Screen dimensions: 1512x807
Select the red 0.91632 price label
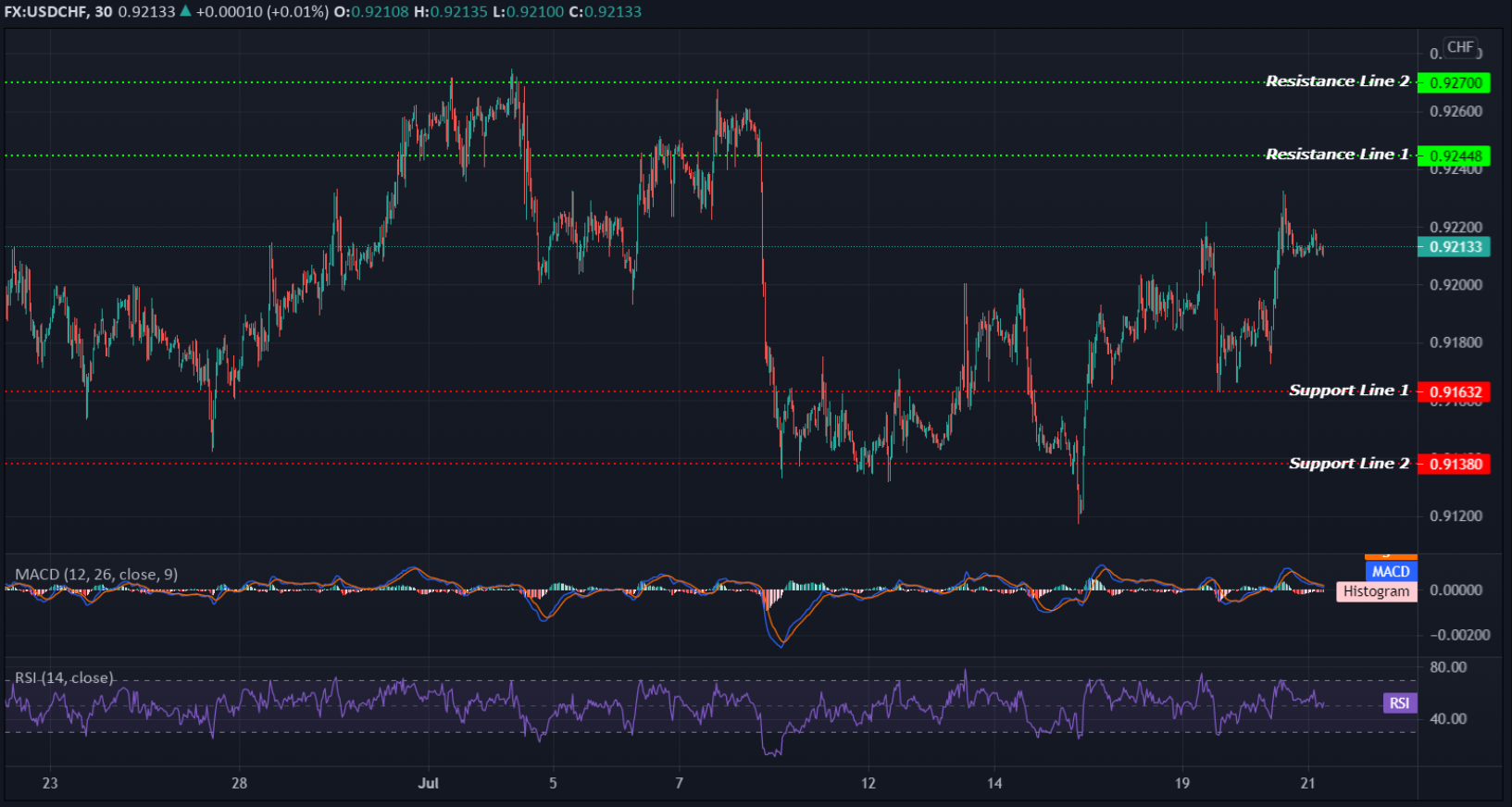point(1454,391)
